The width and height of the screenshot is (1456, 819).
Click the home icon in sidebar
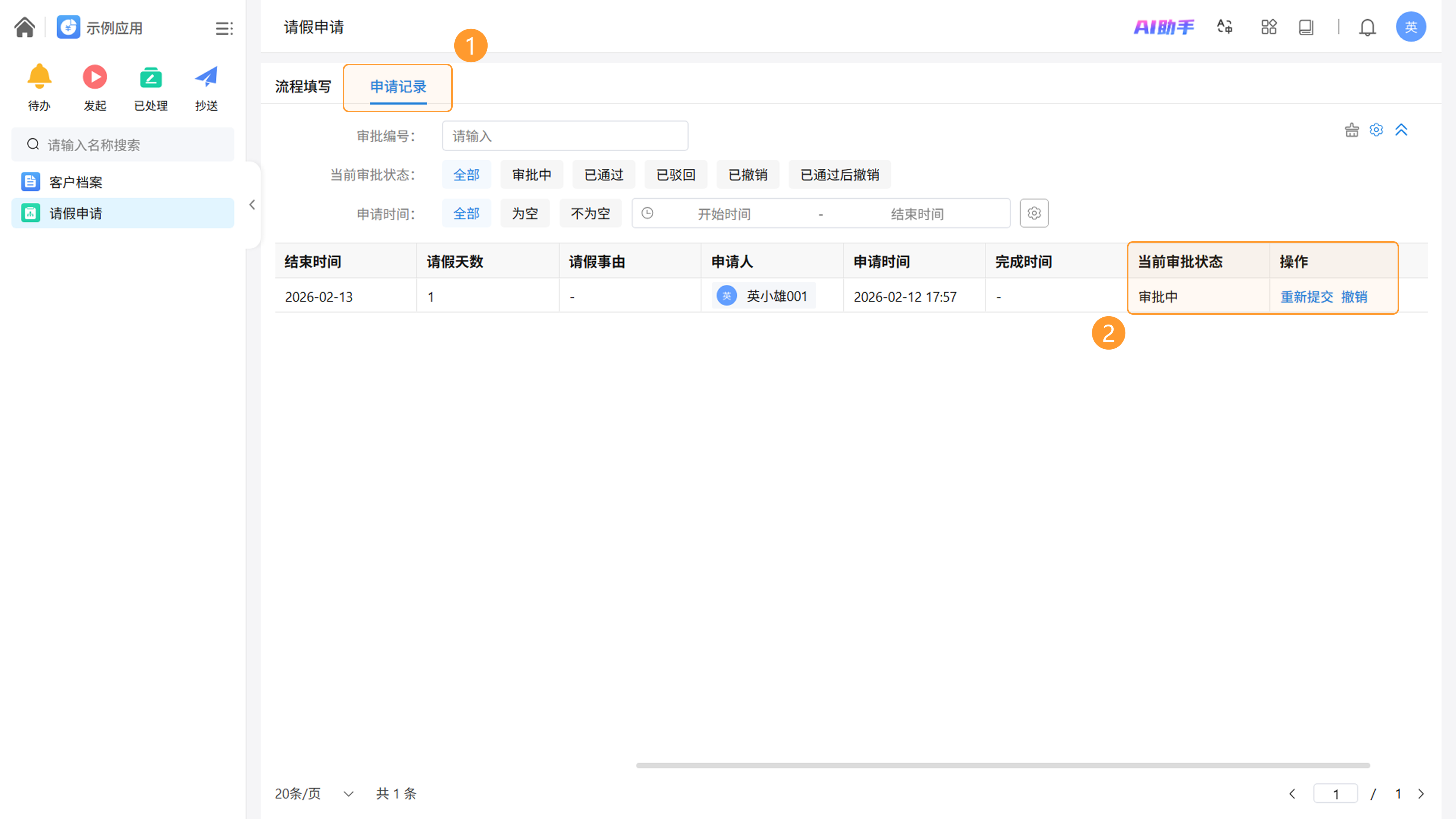[25, 27]
